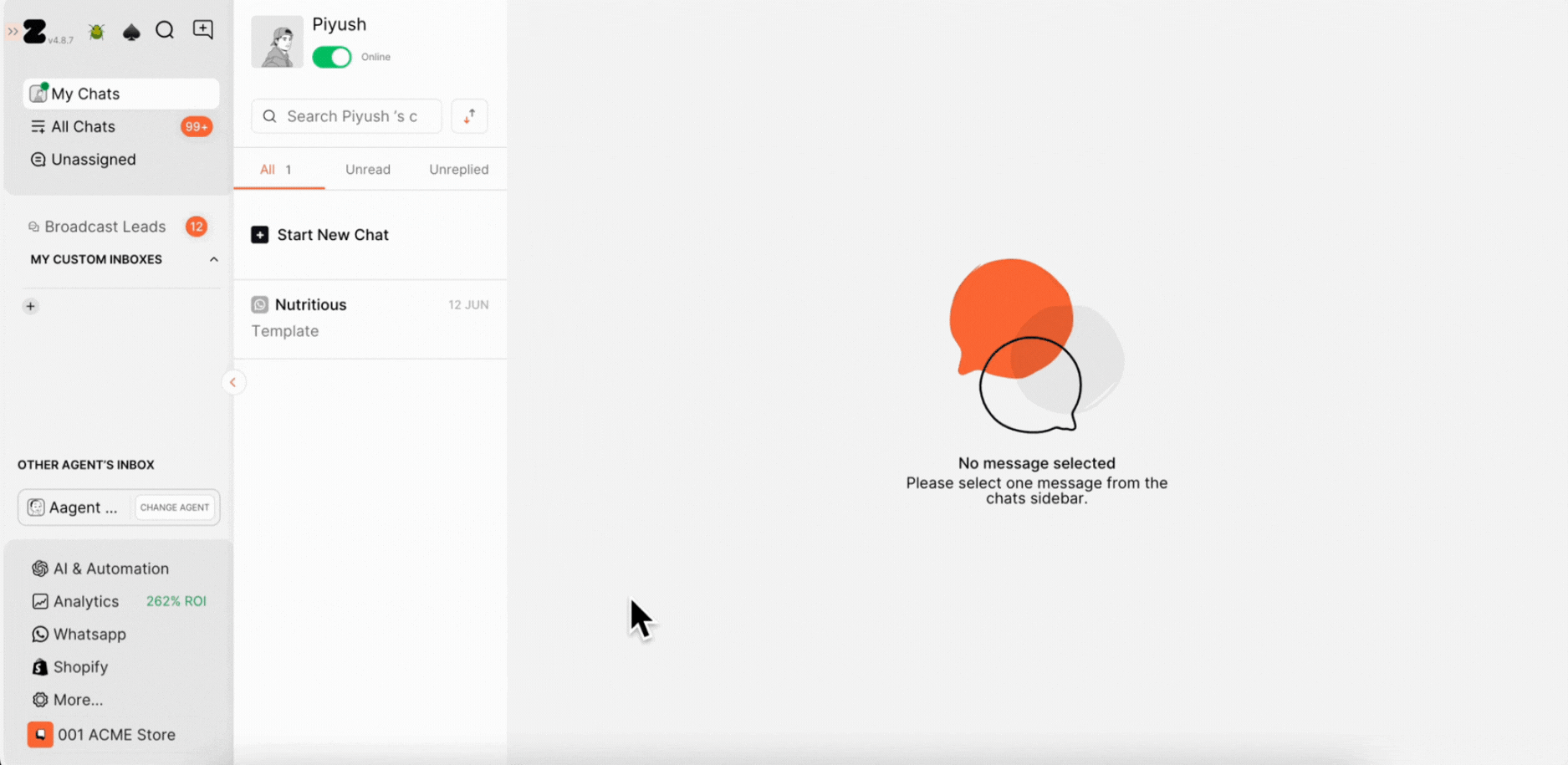Click the Piyush name heading
Screen dimensions: 1568x765
click(340, 24)
